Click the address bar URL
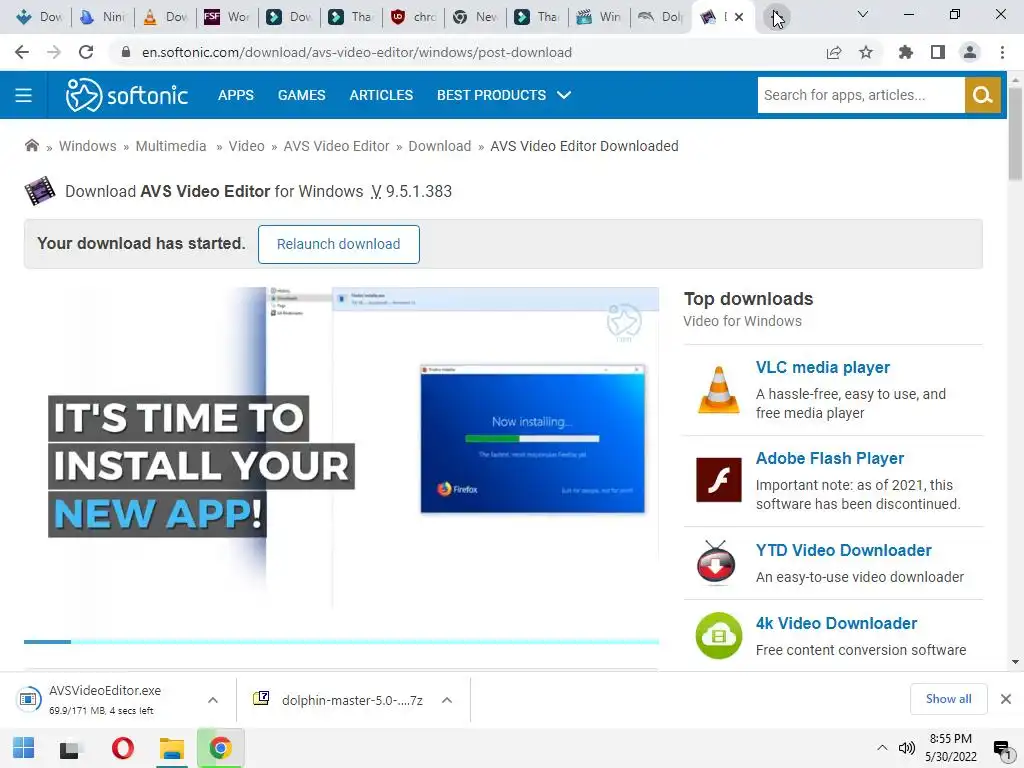 click(357, 52)
